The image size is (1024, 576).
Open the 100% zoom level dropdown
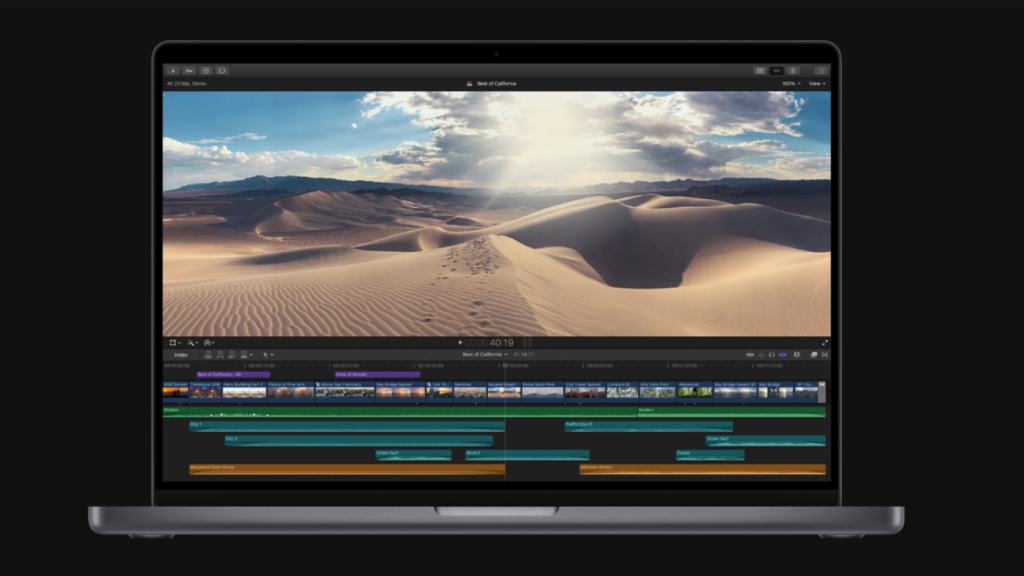[x=790, y=84]
